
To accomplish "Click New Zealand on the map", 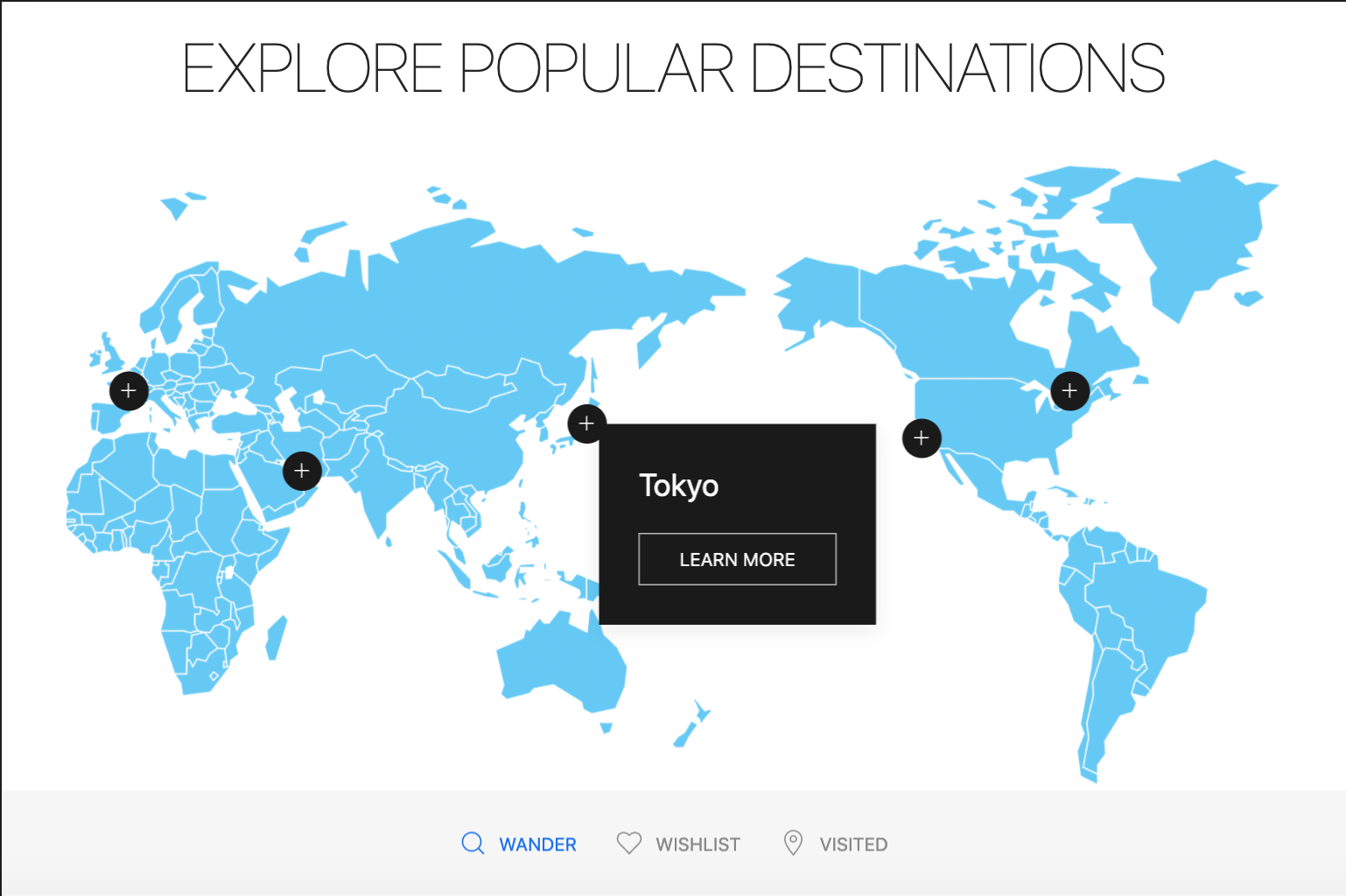I will [x=691, y=726].
